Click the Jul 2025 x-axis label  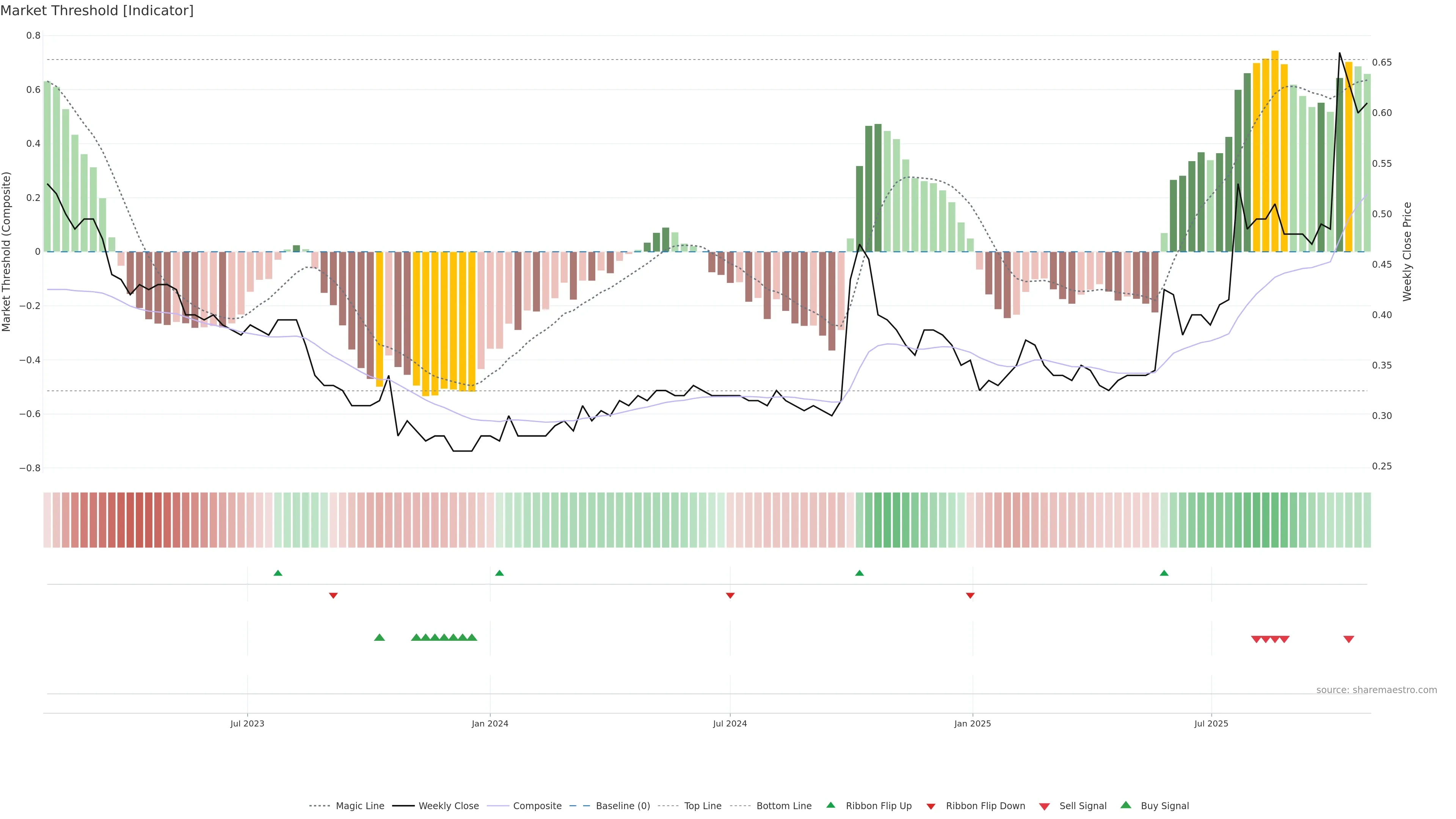[1211, 723]
